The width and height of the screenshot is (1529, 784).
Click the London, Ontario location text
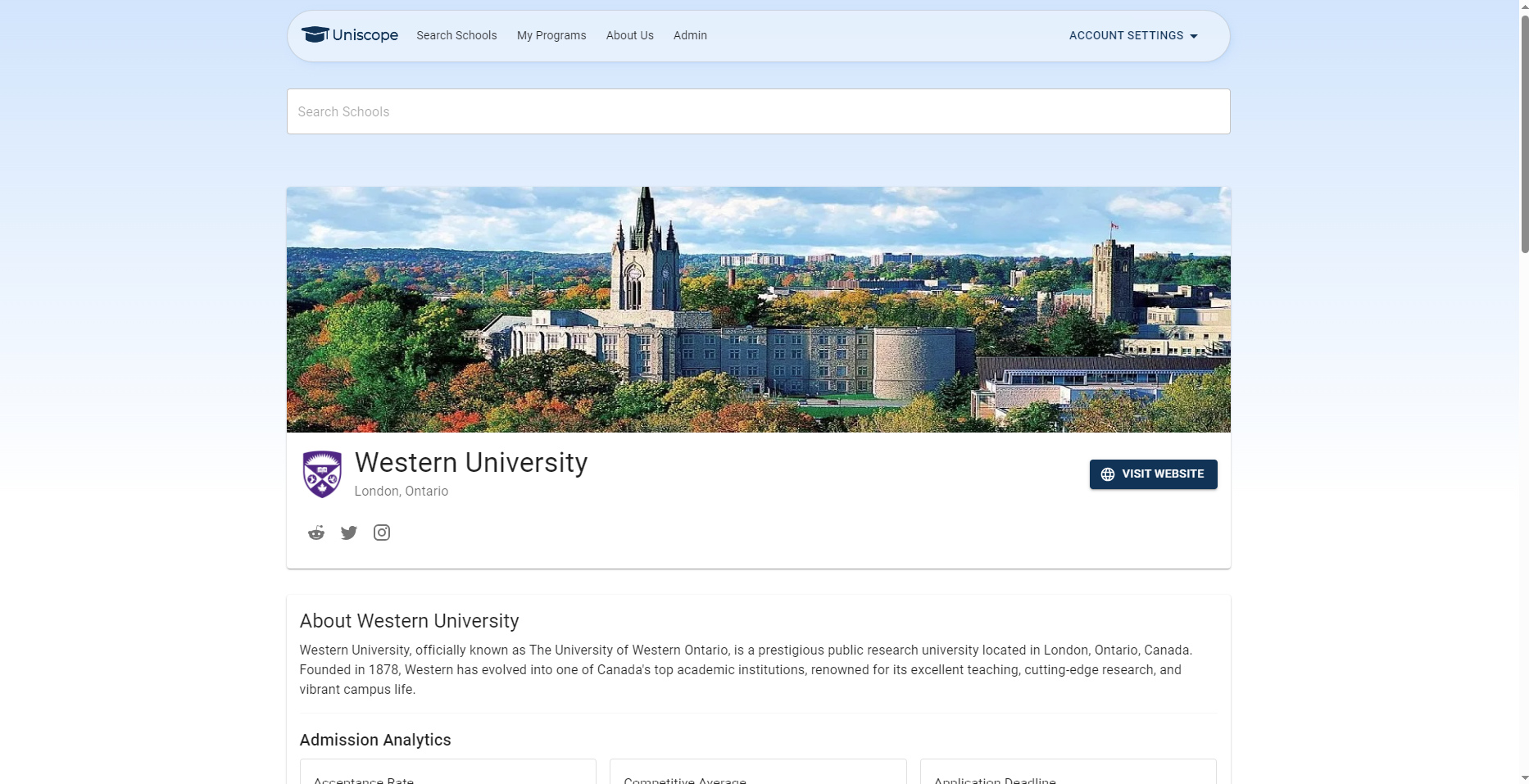pyautogui.click(x=402, y=492)
